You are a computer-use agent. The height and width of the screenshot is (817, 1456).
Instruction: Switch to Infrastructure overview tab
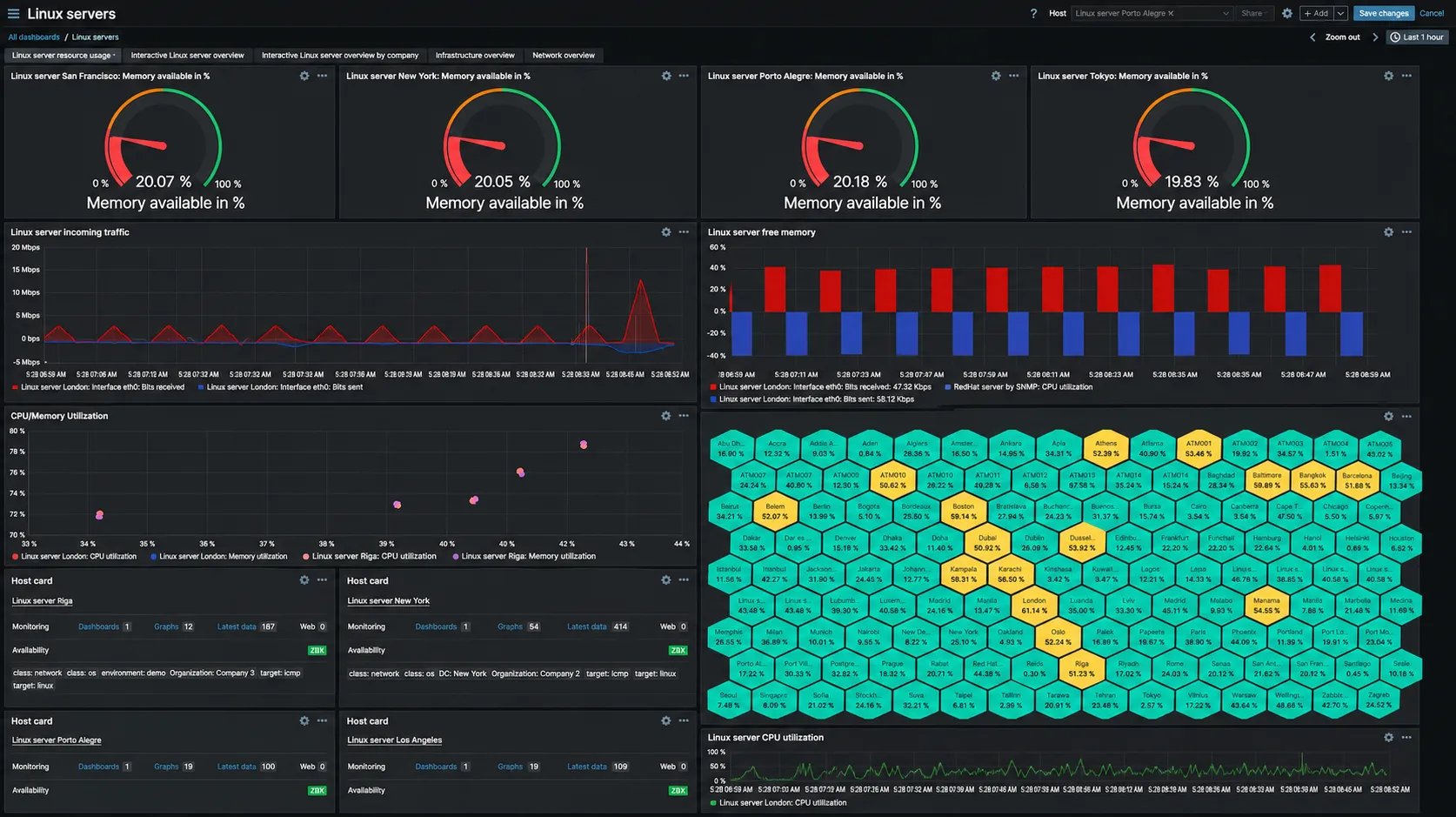click(475, 56)
